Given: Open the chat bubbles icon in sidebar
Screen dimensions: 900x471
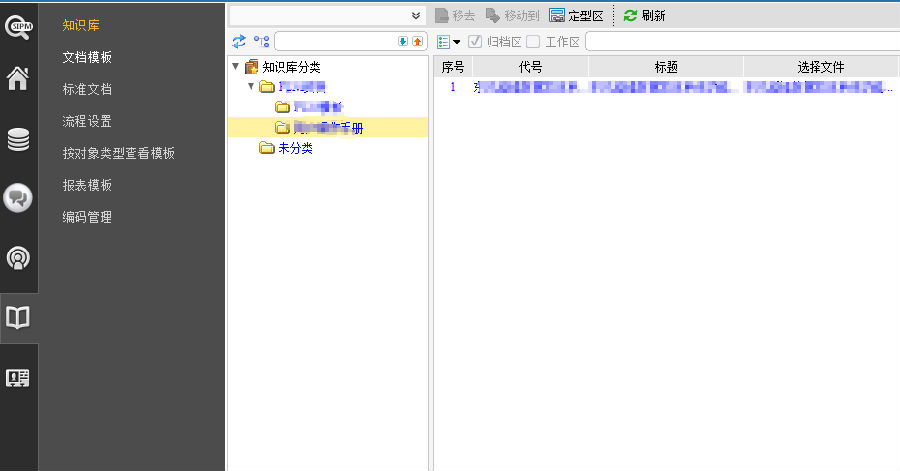Looking at the screenshot, I should [18, 198].
